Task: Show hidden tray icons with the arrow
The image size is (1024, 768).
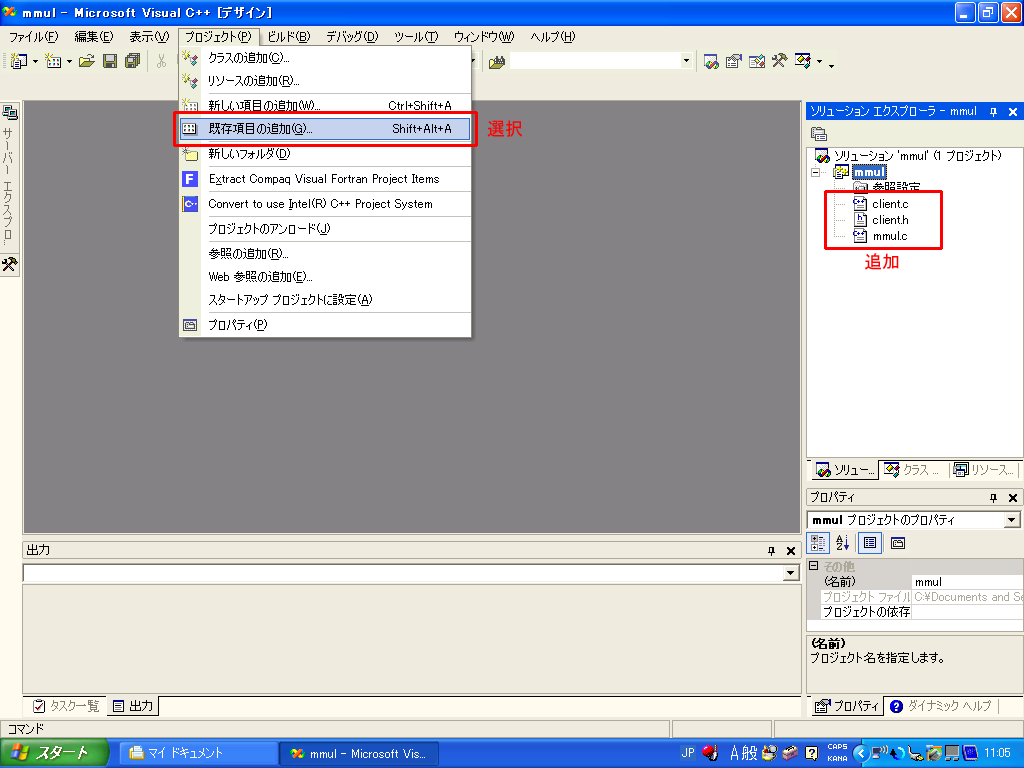Action: 861,754
